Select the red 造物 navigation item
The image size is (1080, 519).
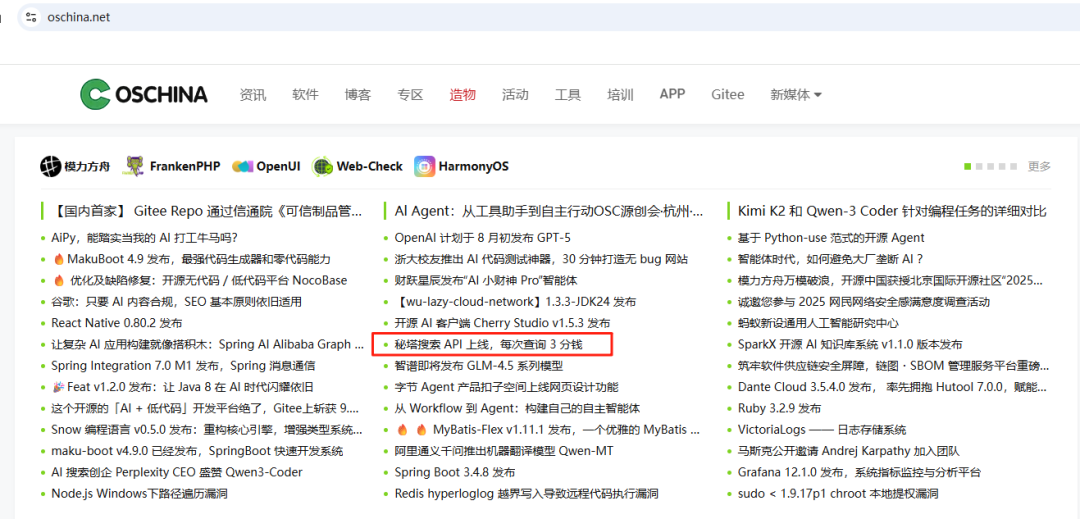(462, 95)
